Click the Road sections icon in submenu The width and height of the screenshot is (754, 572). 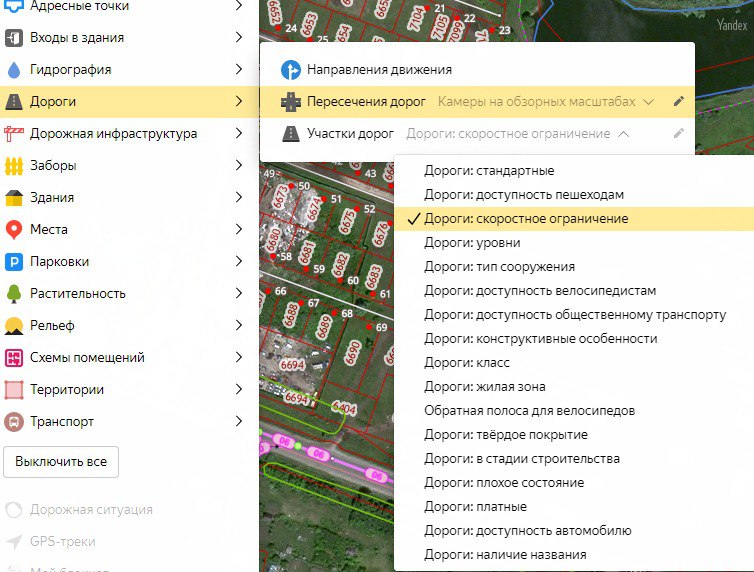coord(291,134)
